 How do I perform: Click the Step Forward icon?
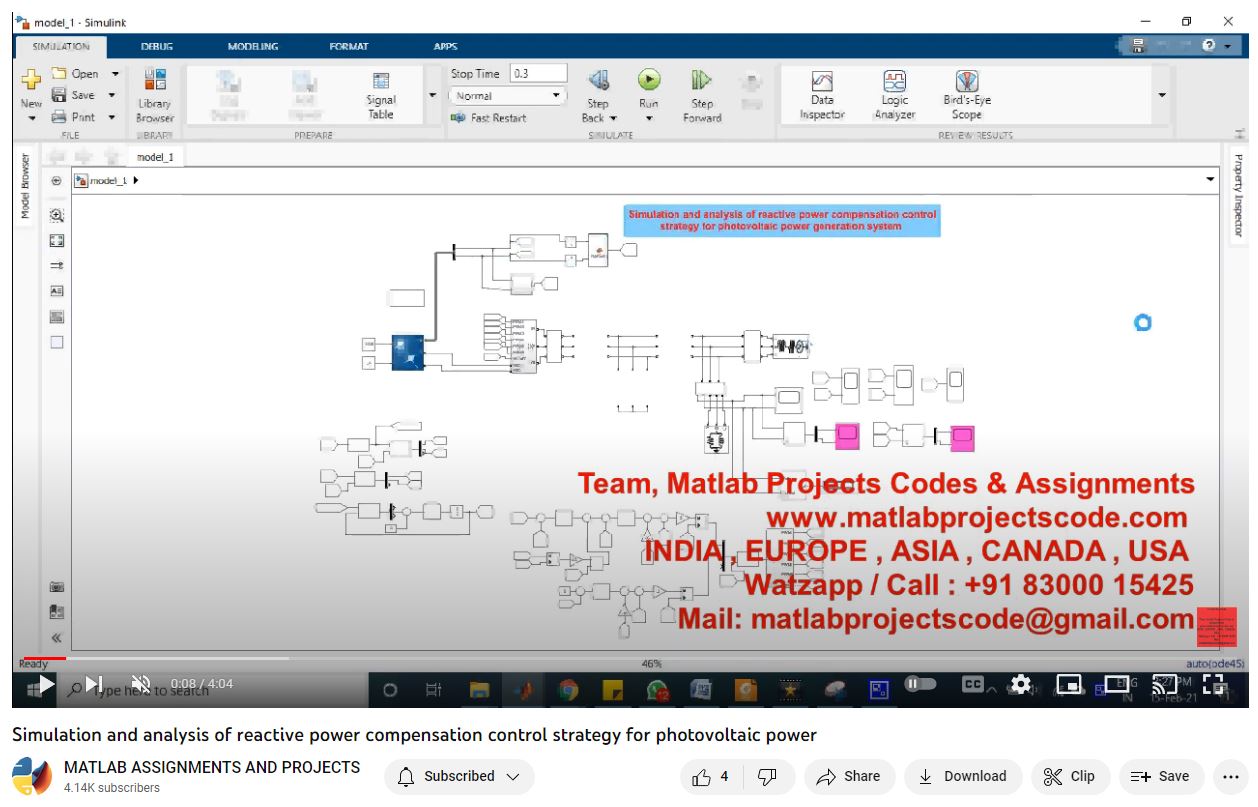[x=701, y=81]
